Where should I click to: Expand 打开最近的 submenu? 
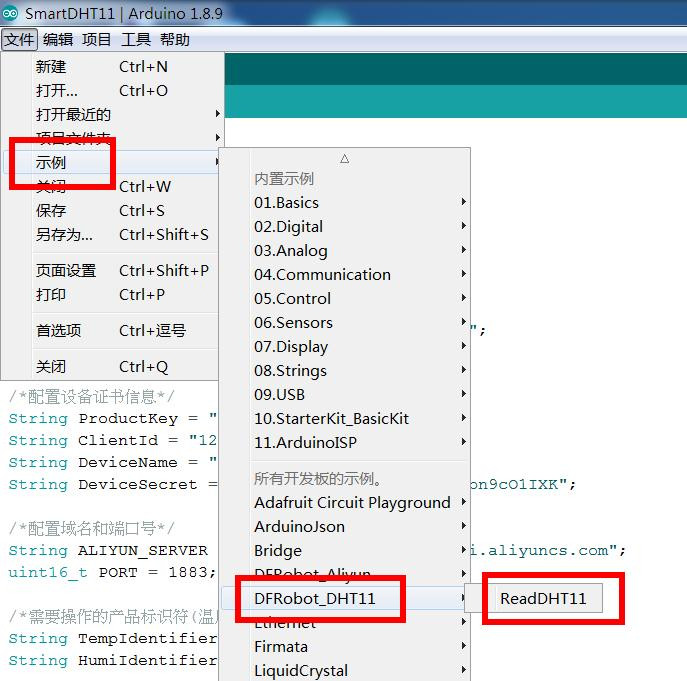click(112, 114)
